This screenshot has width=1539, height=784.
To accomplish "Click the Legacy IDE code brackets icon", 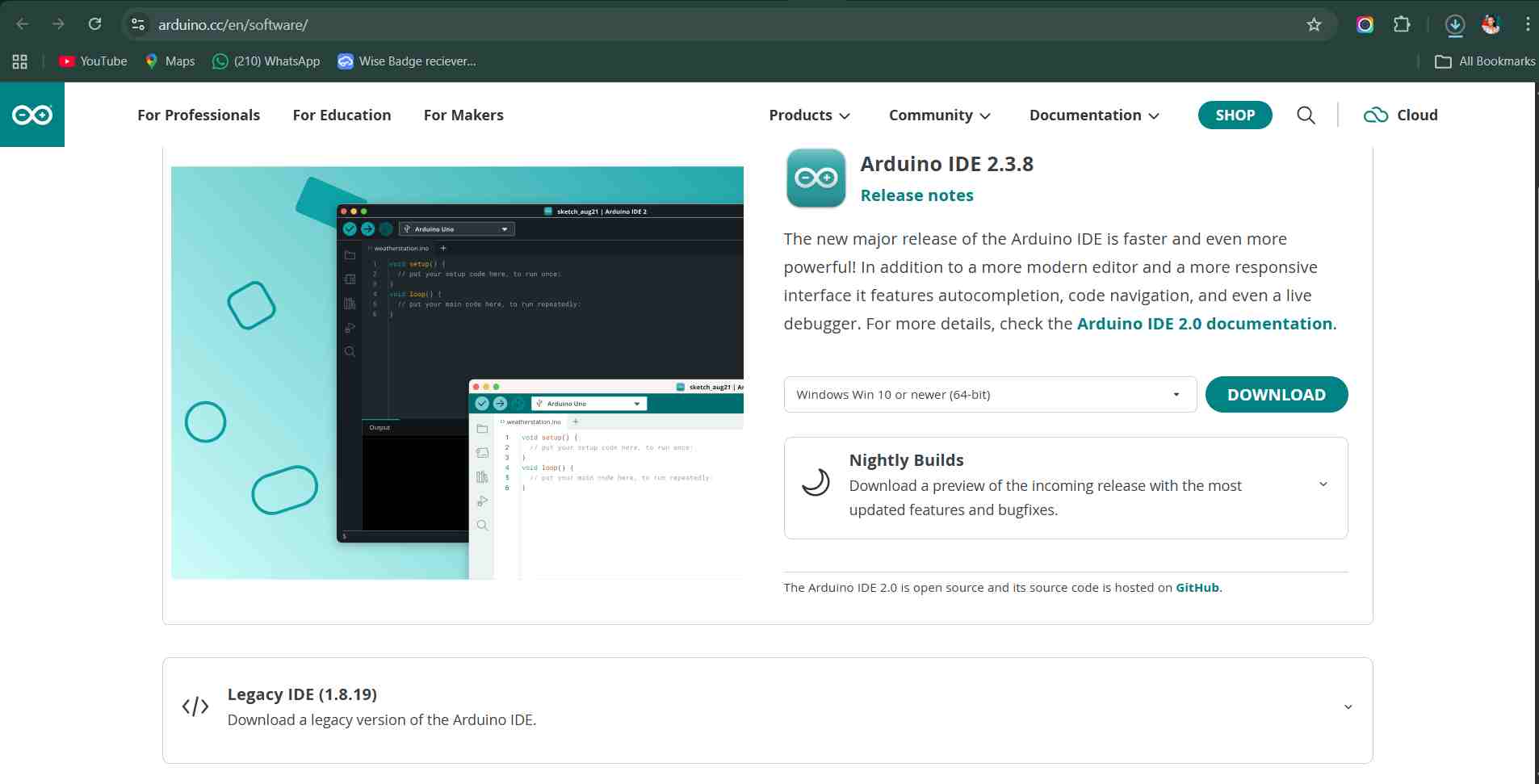I will (195, 706).
